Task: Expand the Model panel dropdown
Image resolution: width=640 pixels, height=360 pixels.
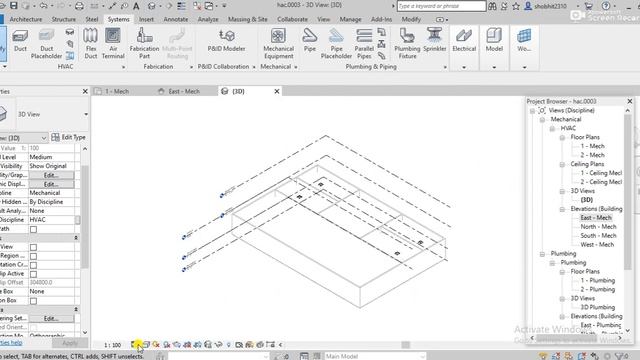Action: pyautogui.click(x=494, y=67)
